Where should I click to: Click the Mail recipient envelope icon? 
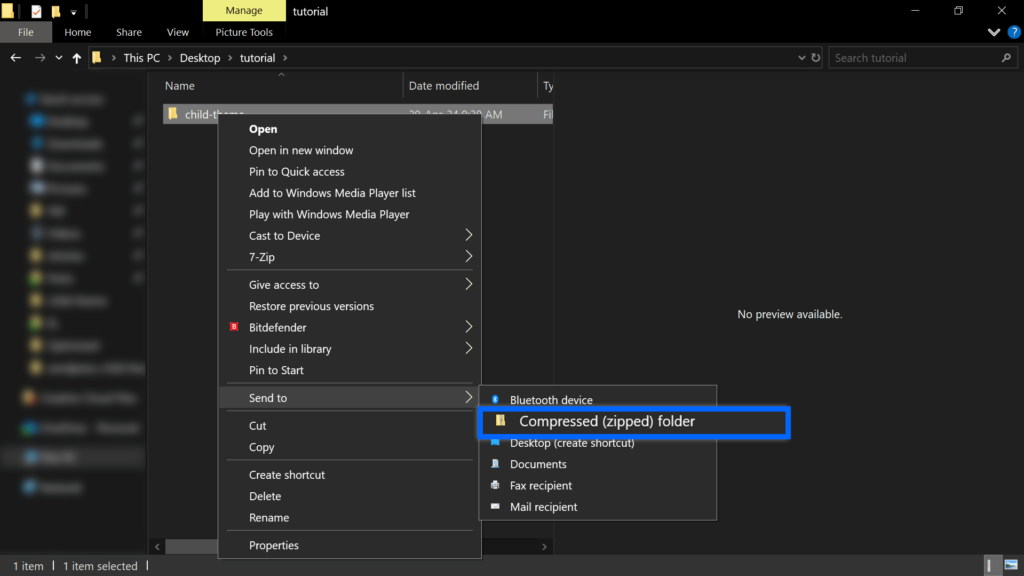[x=495, y=506]
